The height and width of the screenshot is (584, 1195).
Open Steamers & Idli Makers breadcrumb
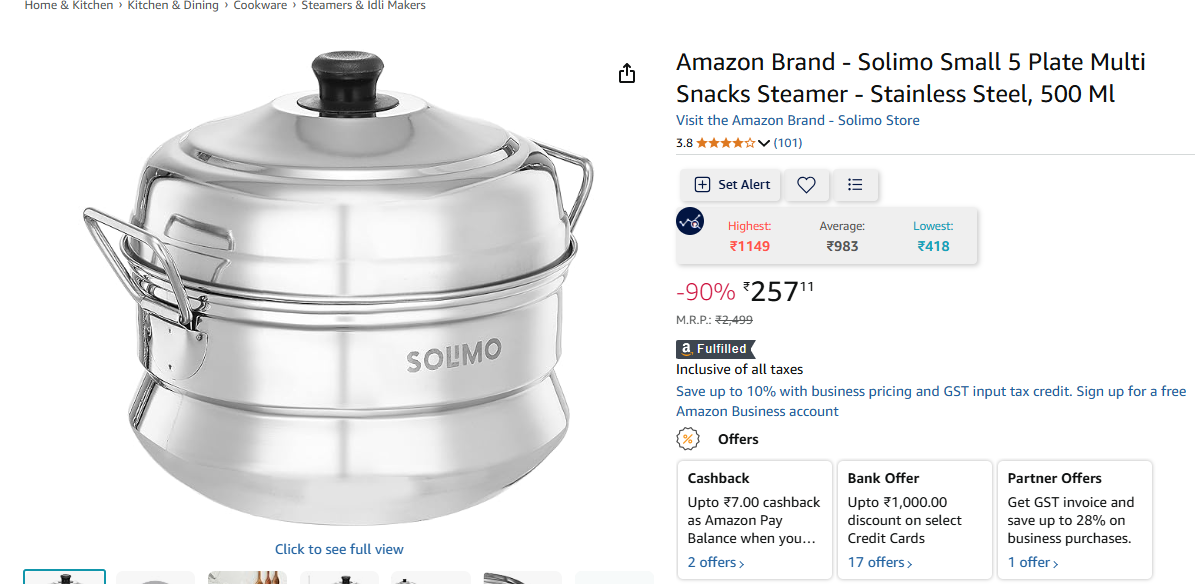point(363,6)
